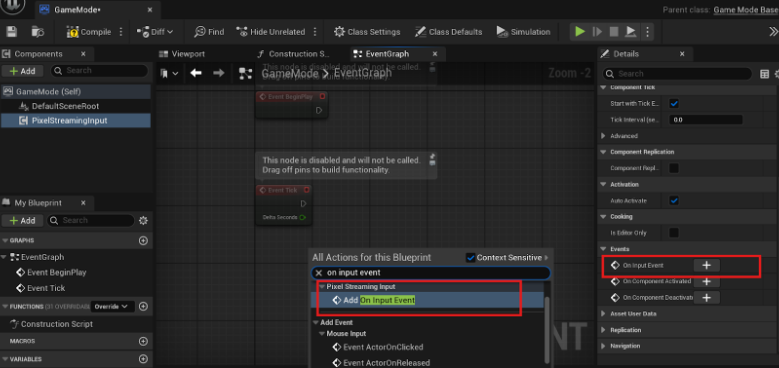Click the back navigation arrow in graph
Image resolution: width=779 pixels, height=368 pixels.
(196, 74)
